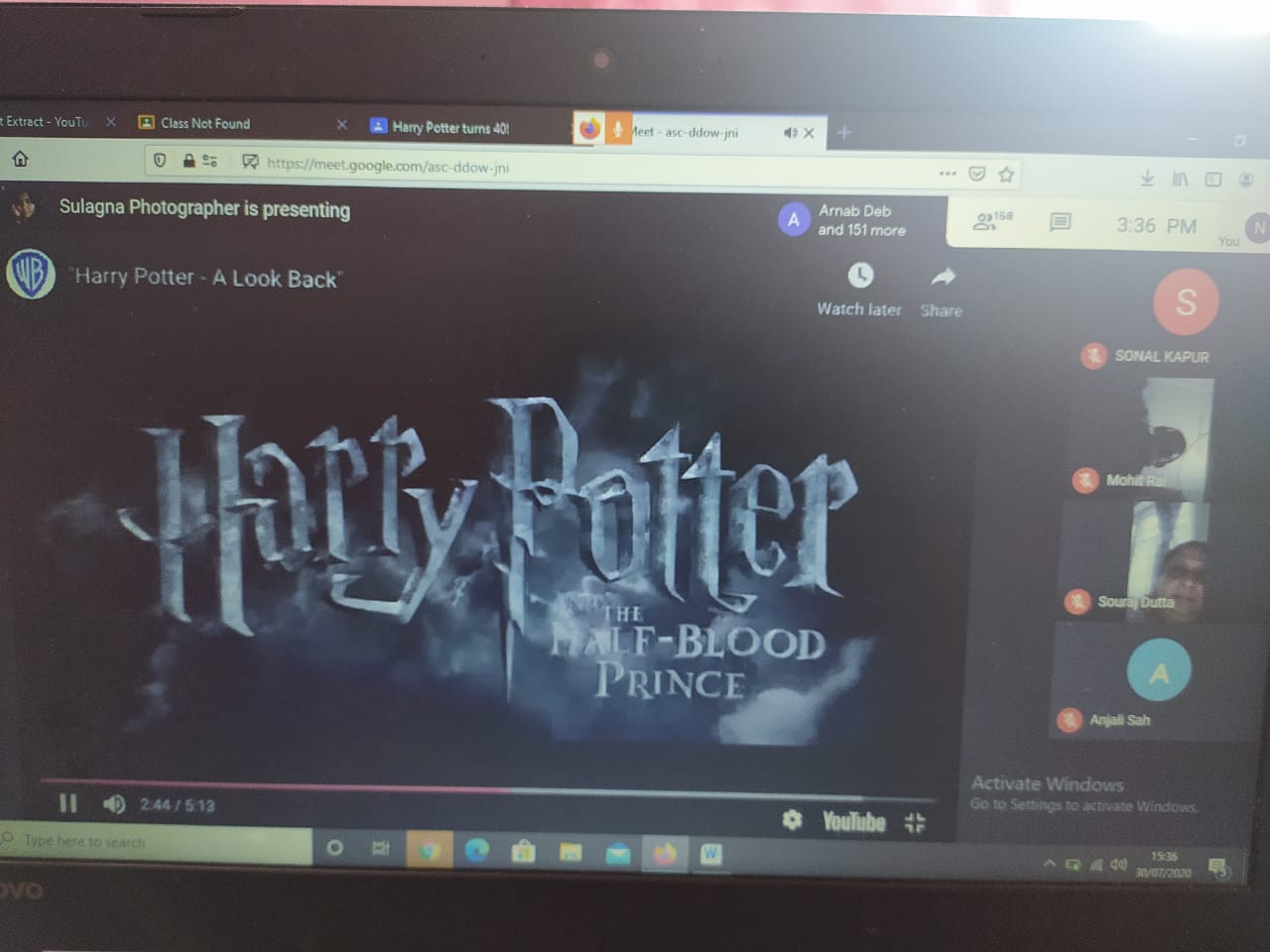
Task: Click the Sulagna Photographer is presenting label
Action: [x=204, y=208]
